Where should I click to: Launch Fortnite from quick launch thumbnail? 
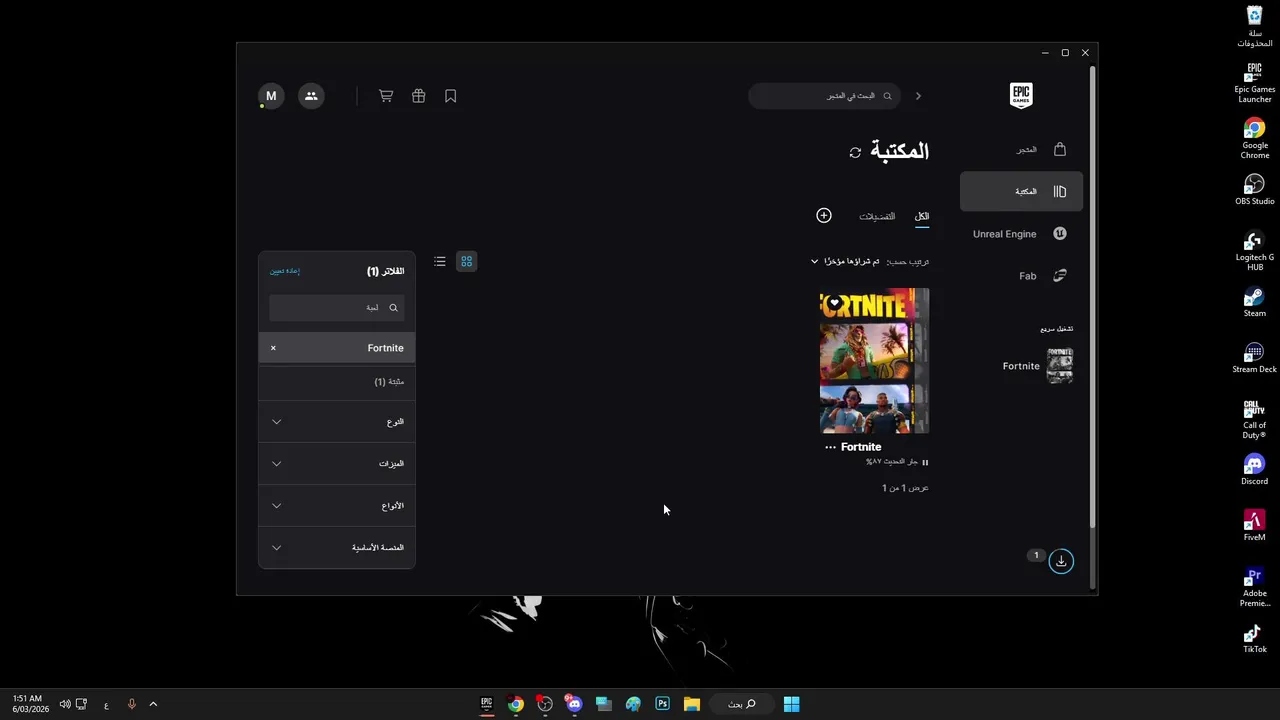click(x=1060, y=366)
